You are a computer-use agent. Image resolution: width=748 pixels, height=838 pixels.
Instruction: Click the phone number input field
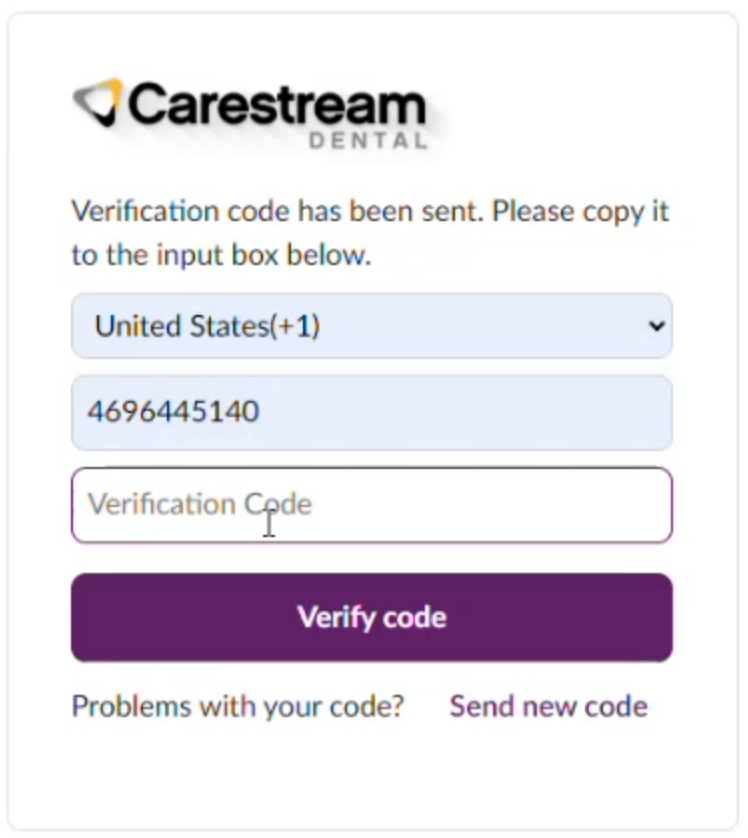371,412
